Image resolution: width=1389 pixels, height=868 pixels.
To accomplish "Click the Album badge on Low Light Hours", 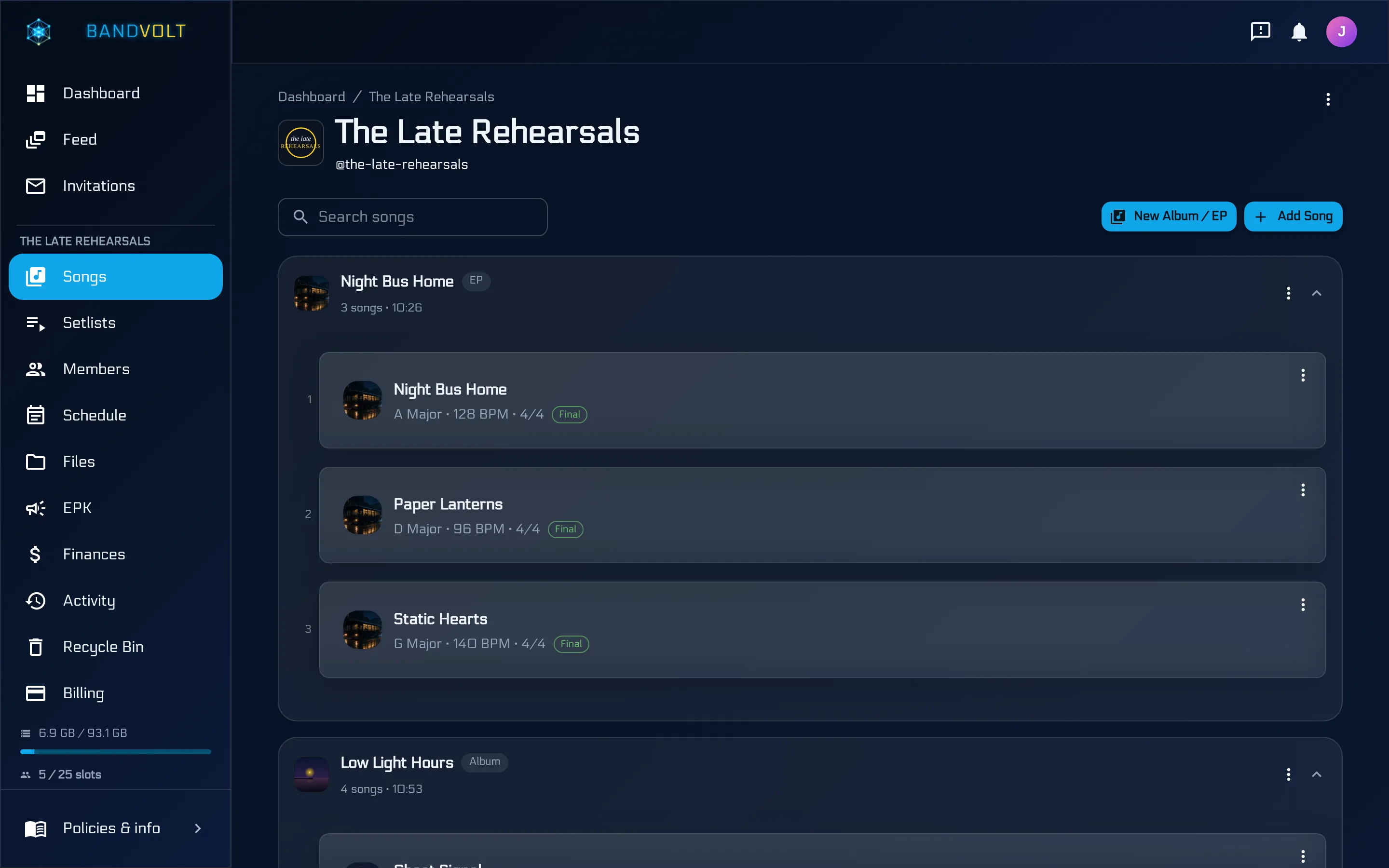I will [484, 762].
